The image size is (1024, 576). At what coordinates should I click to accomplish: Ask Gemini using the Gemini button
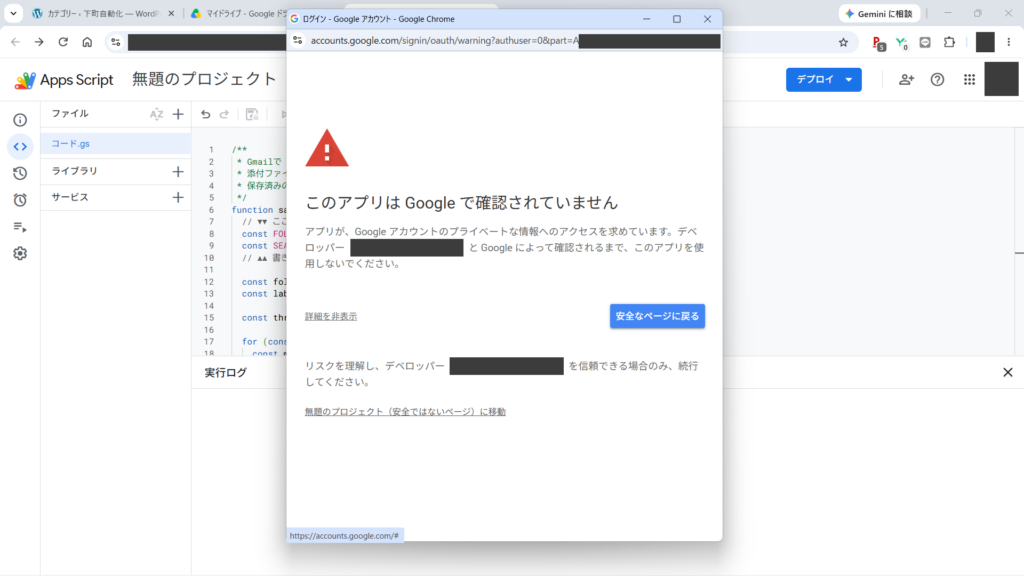click(x=880, y=14)
